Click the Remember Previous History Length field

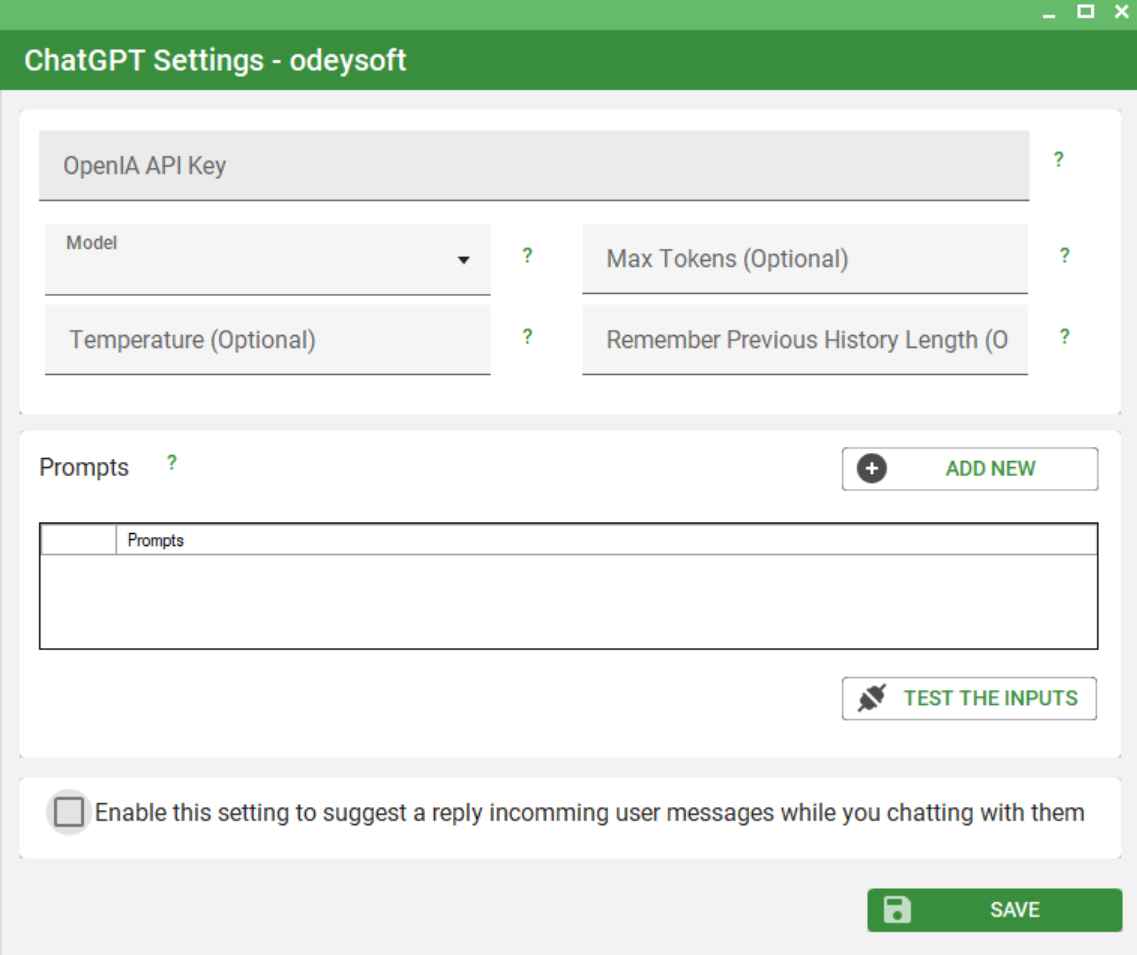pyautogui.click(x=804, y=341)
